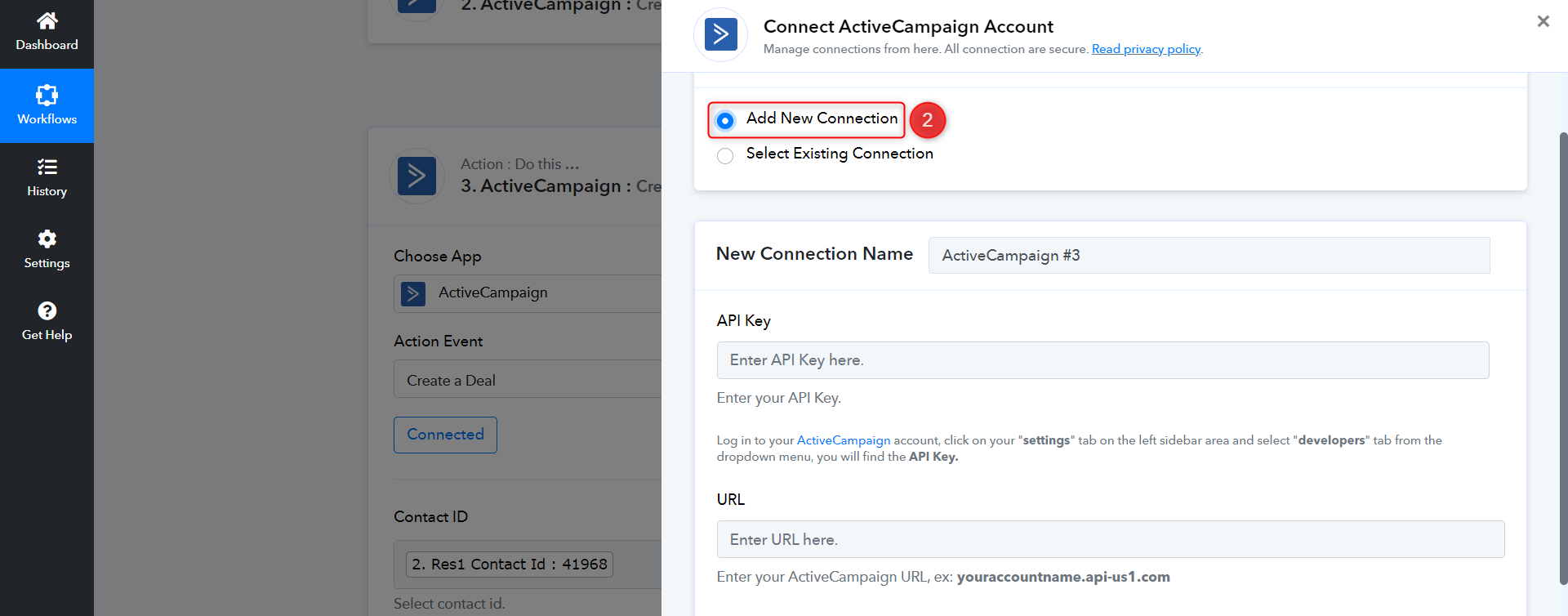Click the dialog's vertical scrollbar
1568x616 pixels.
coord(1563,358)
